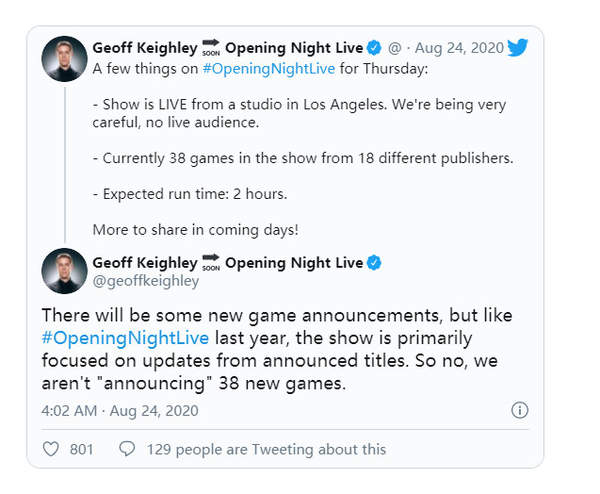This screenshot has height=494, width=600.
Task: Click the Aug 24, 2020 date in header
Action: coord(459,48)
